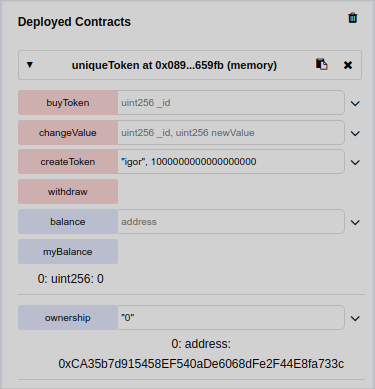The image size is (375, 389).
Task: Focus the buyToken uint256 _id input
Action: coord(231,103)
